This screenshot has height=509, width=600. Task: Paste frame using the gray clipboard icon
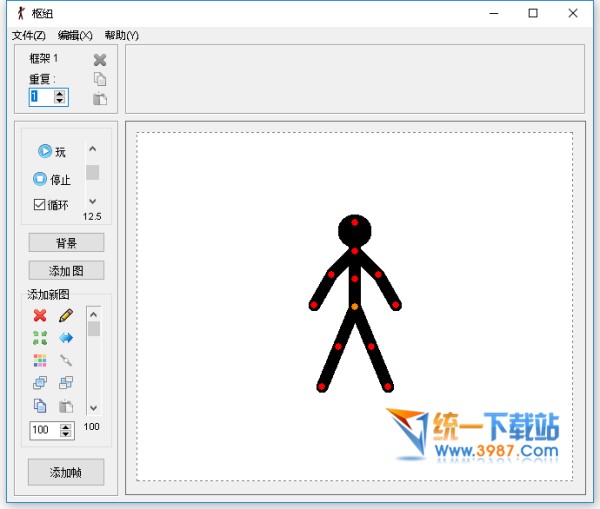point(100,99)
